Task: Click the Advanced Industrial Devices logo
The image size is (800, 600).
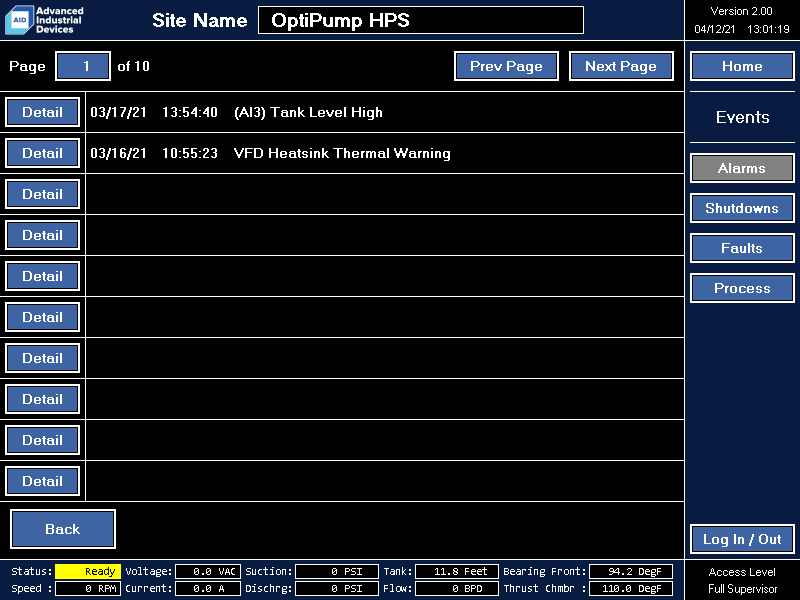Action: click(44, 20)
